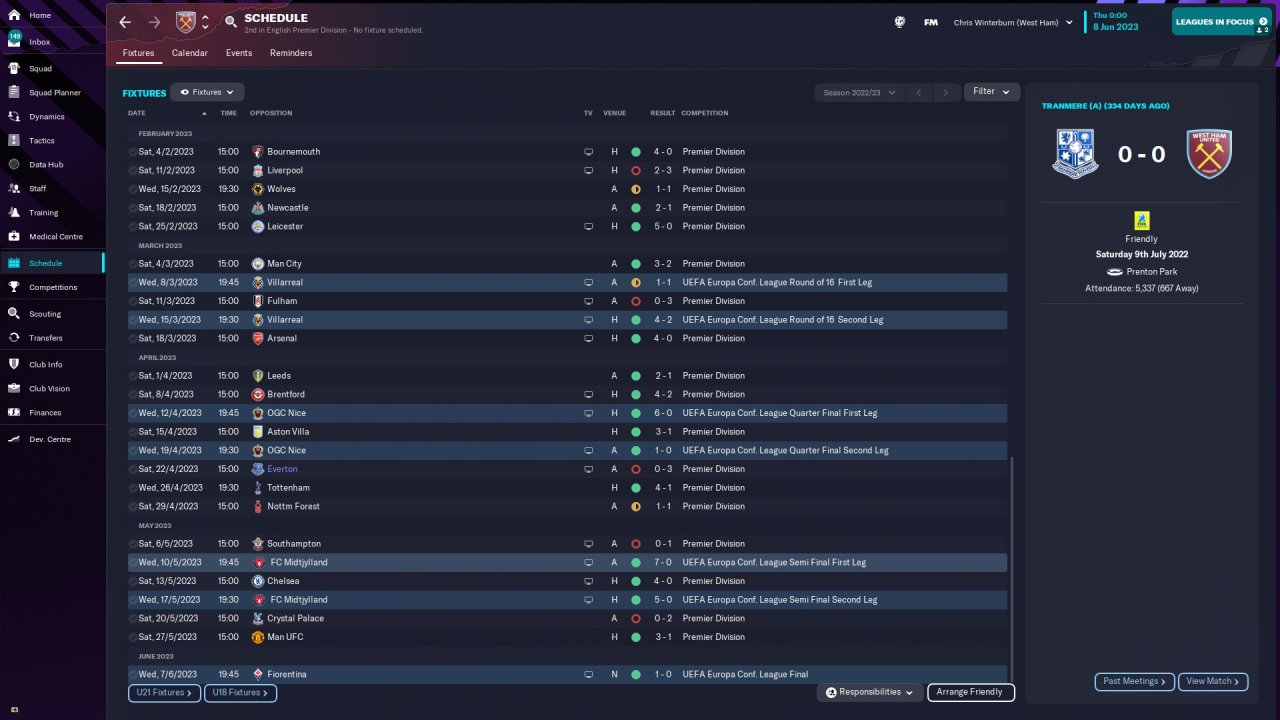Open the Dynamics section

[46, 117]
